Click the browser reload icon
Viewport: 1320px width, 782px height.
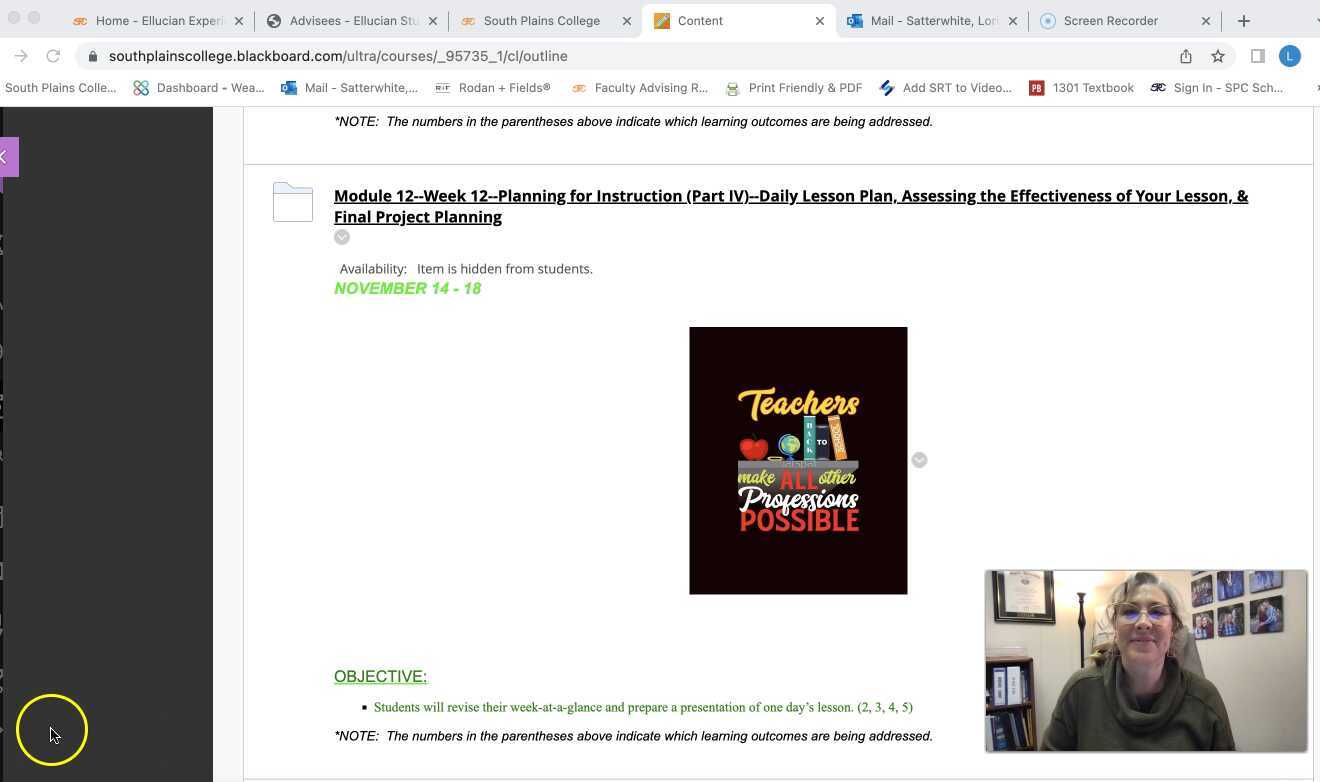click(x=53, y=56)
